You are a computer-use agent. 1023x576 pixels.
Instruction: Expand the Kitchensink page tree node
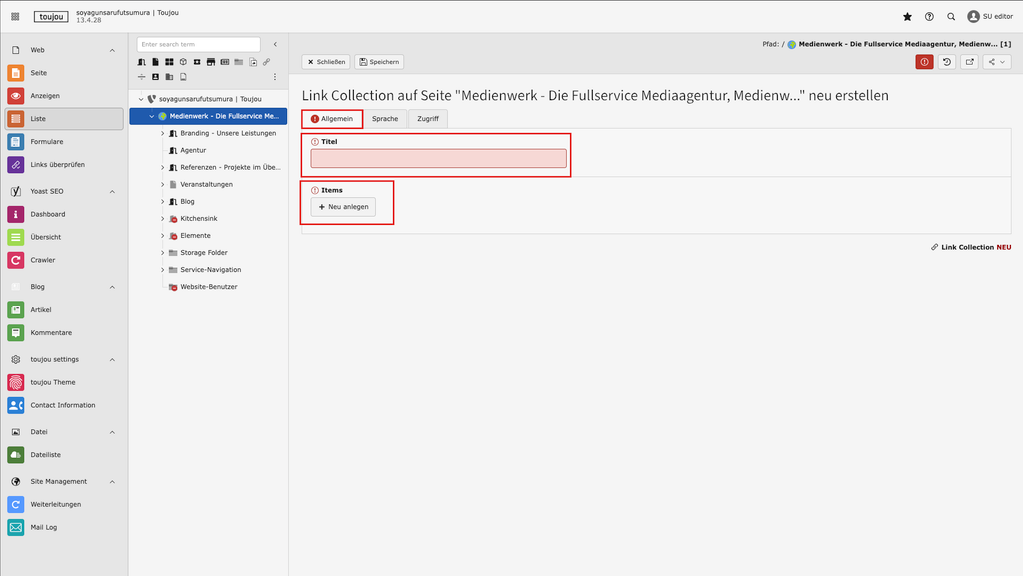click(162, 218)
